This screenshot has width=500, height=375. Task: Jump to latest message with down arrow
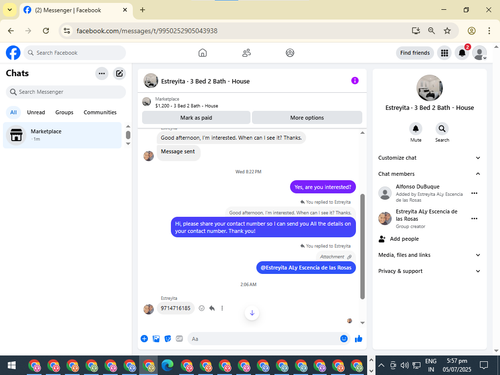(x=252, y=313)
